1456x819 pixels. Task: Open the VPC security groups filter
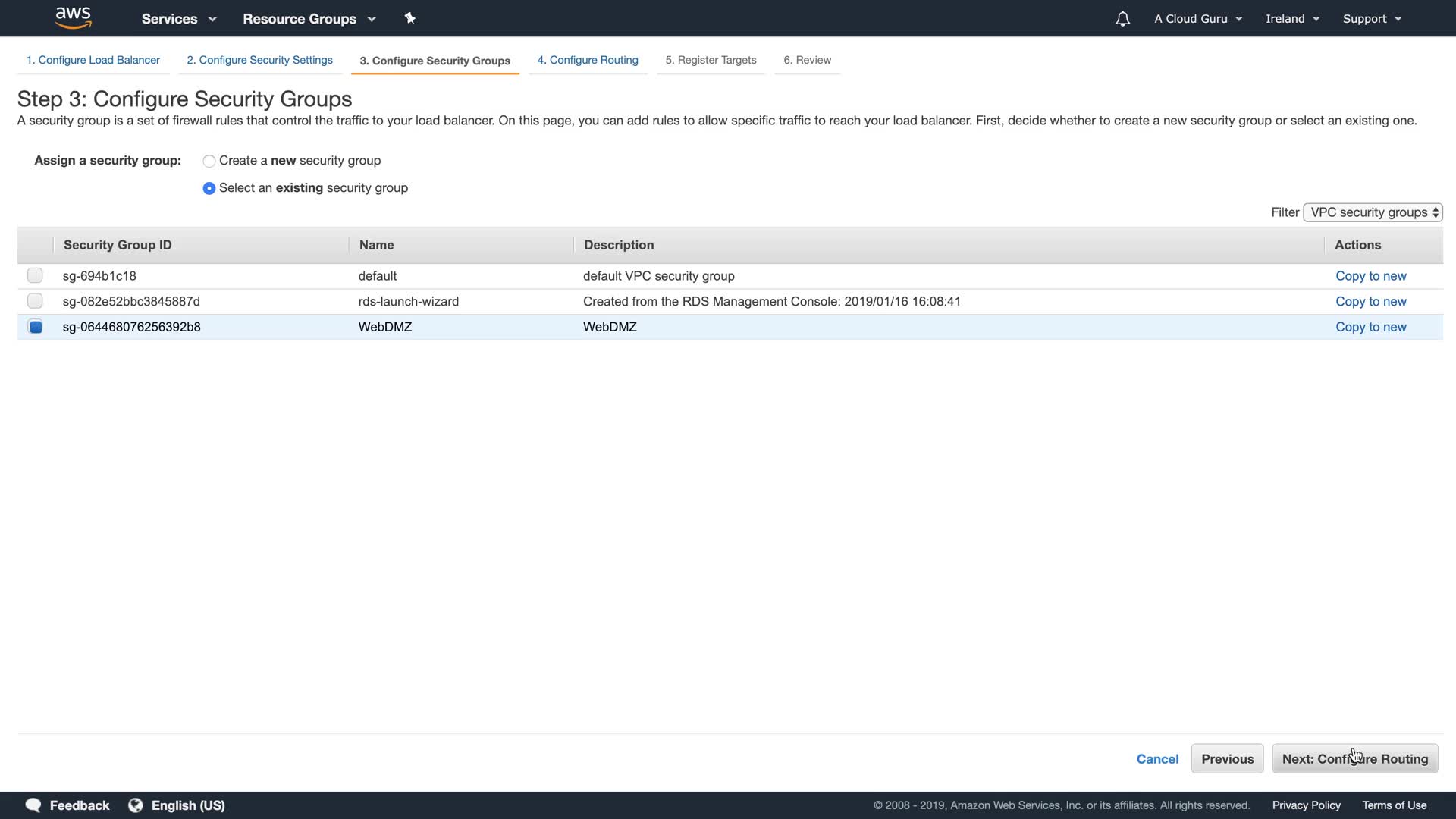click(x=1373, y=212)
